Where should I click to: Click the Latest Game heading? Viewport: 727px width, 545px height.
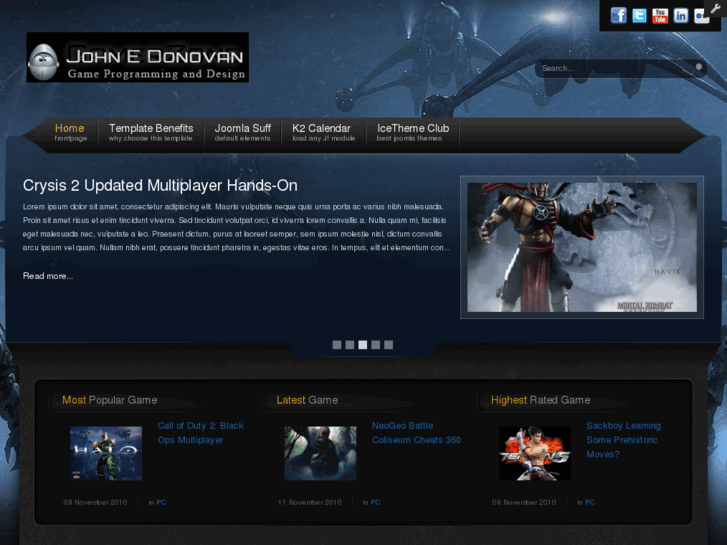pos(307,400)
